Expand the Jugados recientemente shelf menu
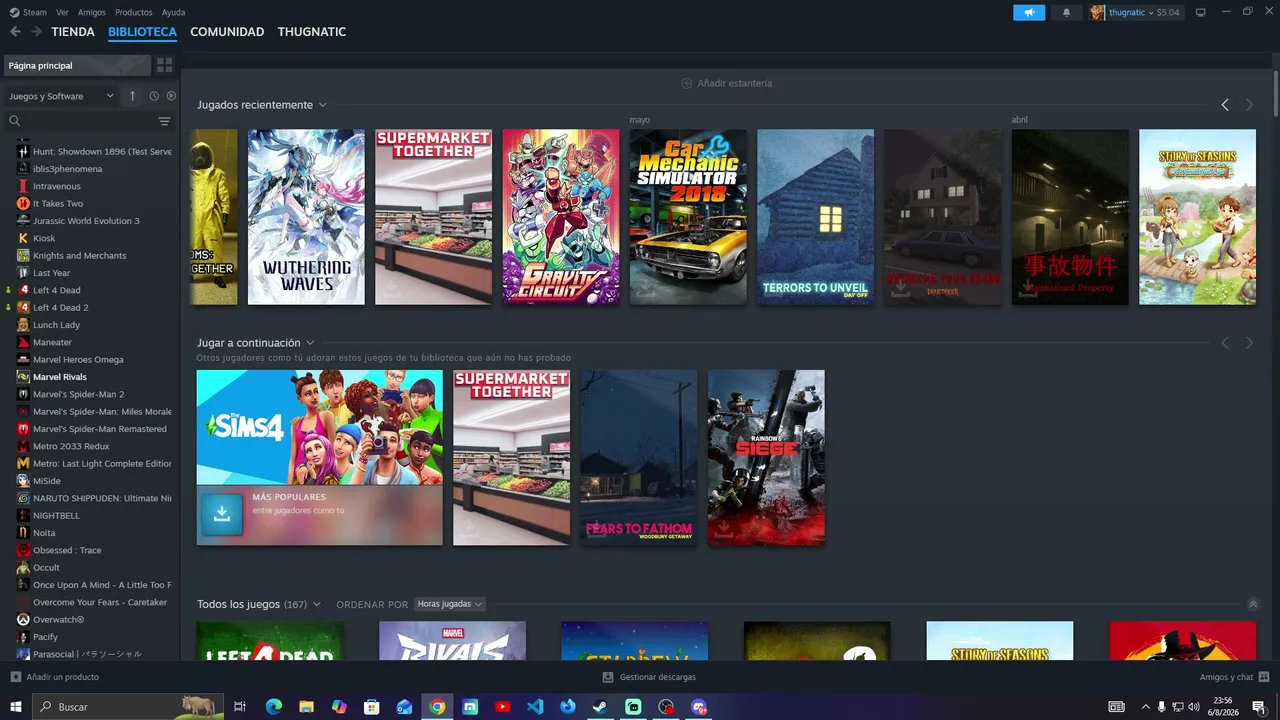 tap(323, 105)
